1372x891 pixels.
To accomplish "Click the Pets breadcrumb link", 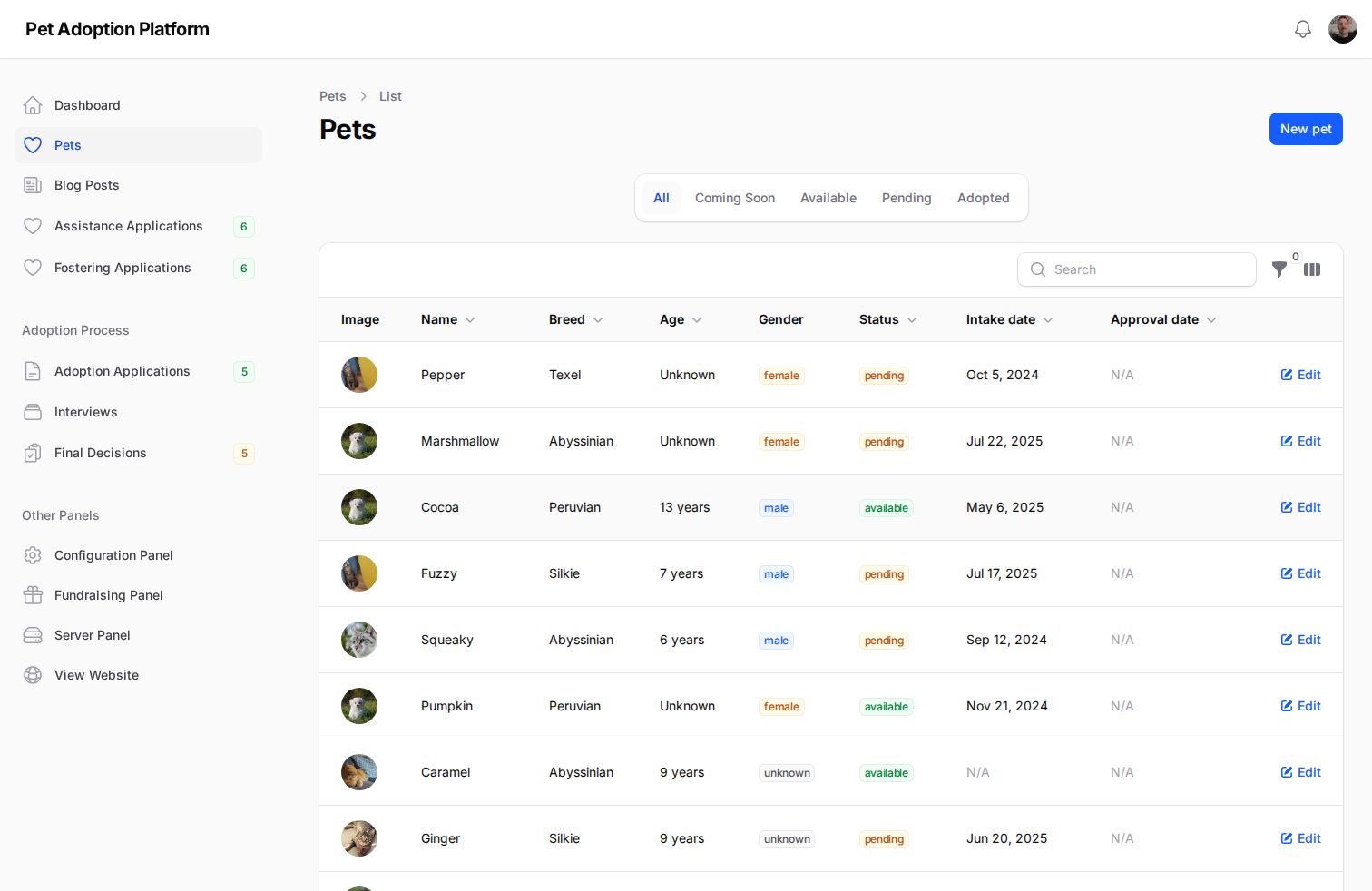I will [x=333, y=96].
